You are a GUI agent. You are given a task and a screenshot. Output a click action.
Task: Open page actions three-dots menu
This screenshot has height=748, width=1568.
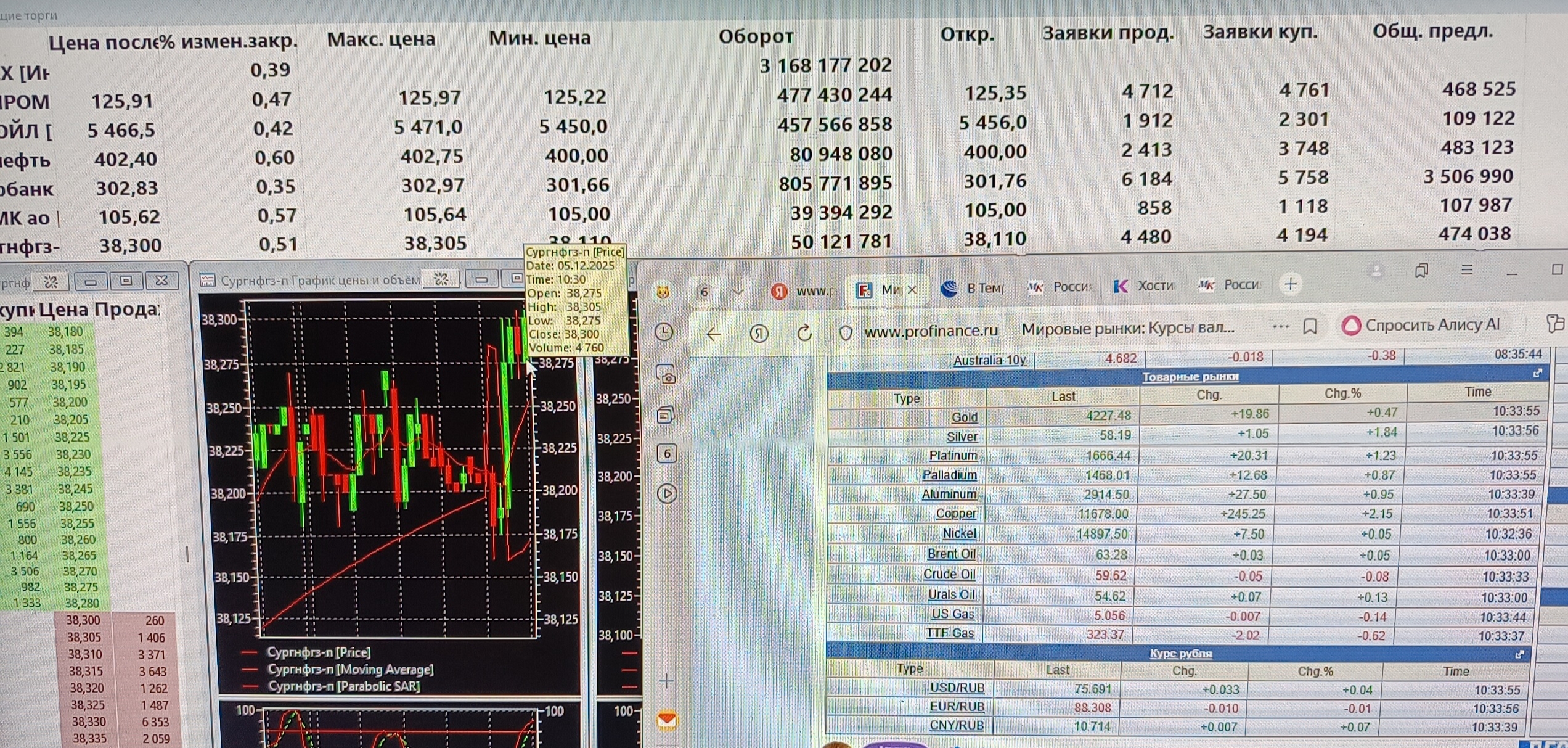(x=1281, y=326)
